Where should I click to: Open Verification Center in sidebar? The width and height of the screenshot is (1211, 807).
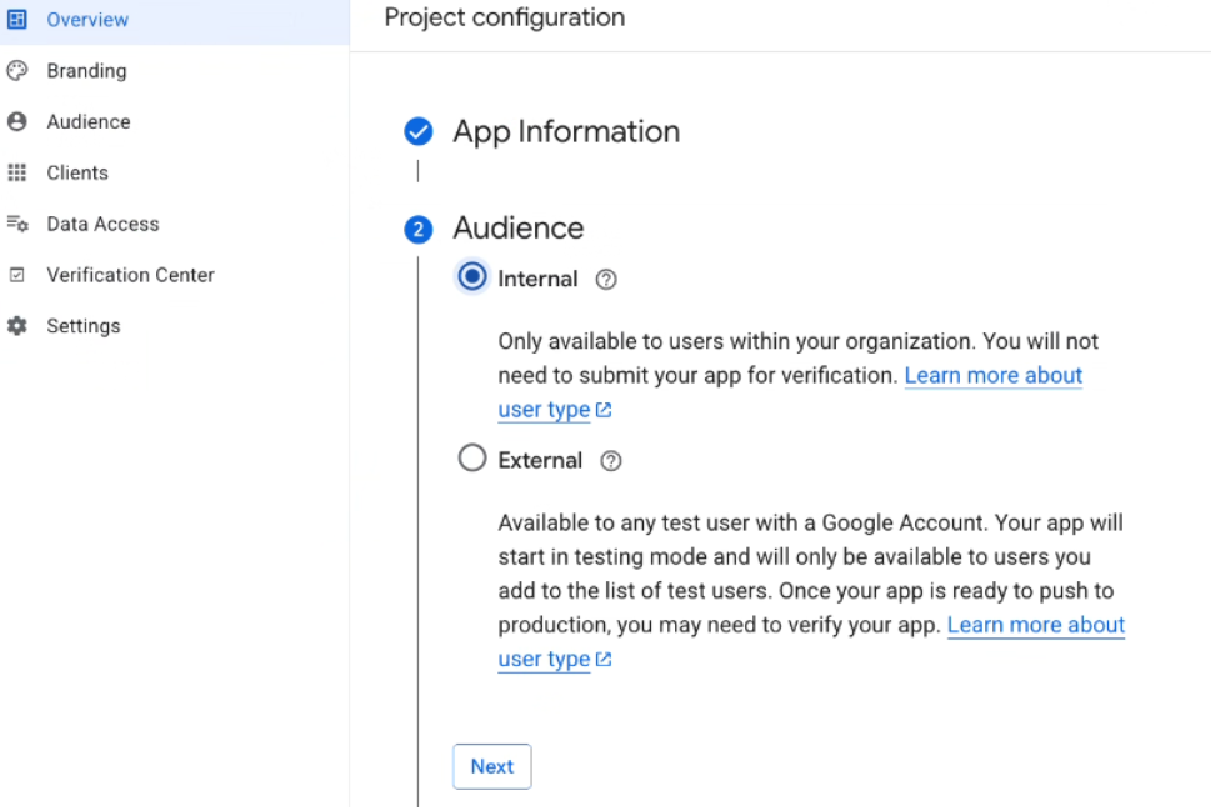(x=130, y=275)
